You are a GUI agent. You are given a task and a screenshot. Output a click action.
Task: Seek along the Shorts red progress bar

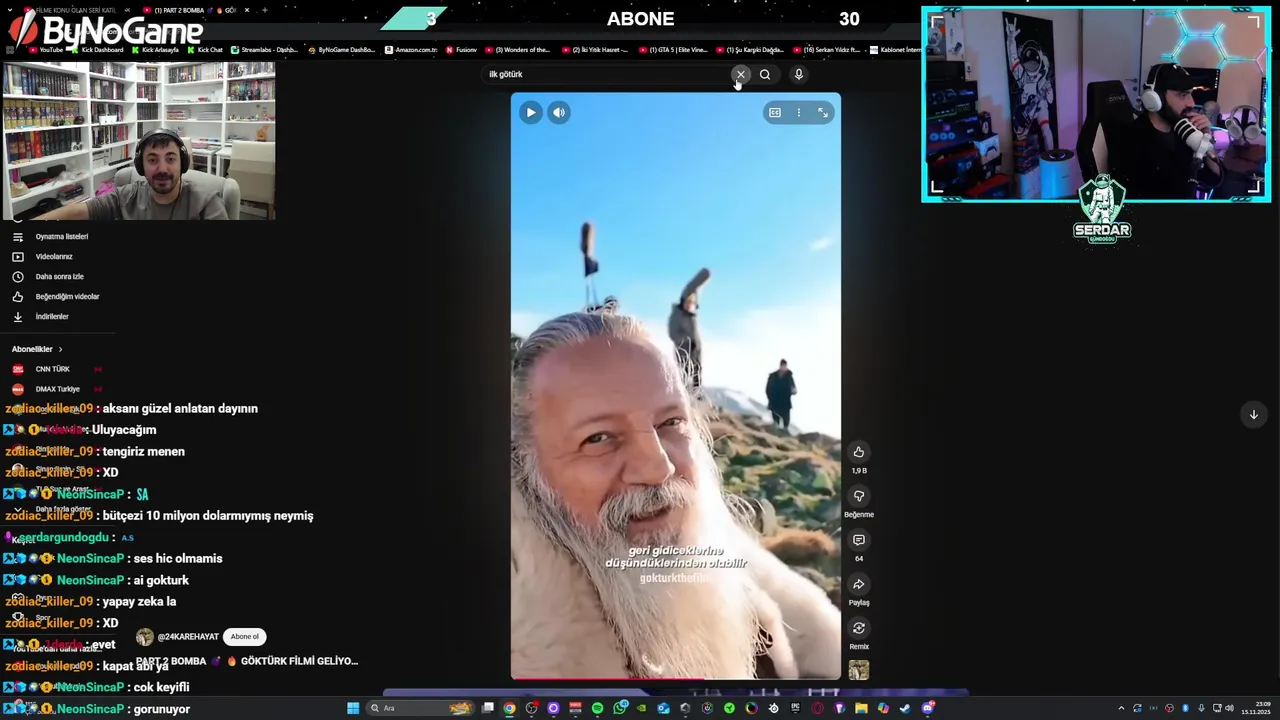click(676, 679)
